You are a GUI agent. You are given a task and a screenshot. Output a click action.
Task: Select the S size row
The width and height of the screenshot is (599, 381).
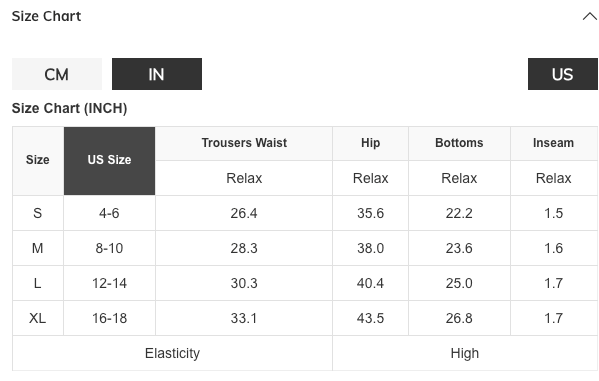click(305, 213)
